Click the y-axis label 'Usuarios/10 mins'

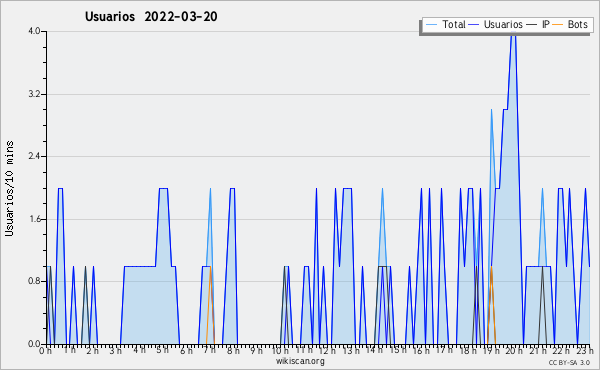(x=9, y=189)
